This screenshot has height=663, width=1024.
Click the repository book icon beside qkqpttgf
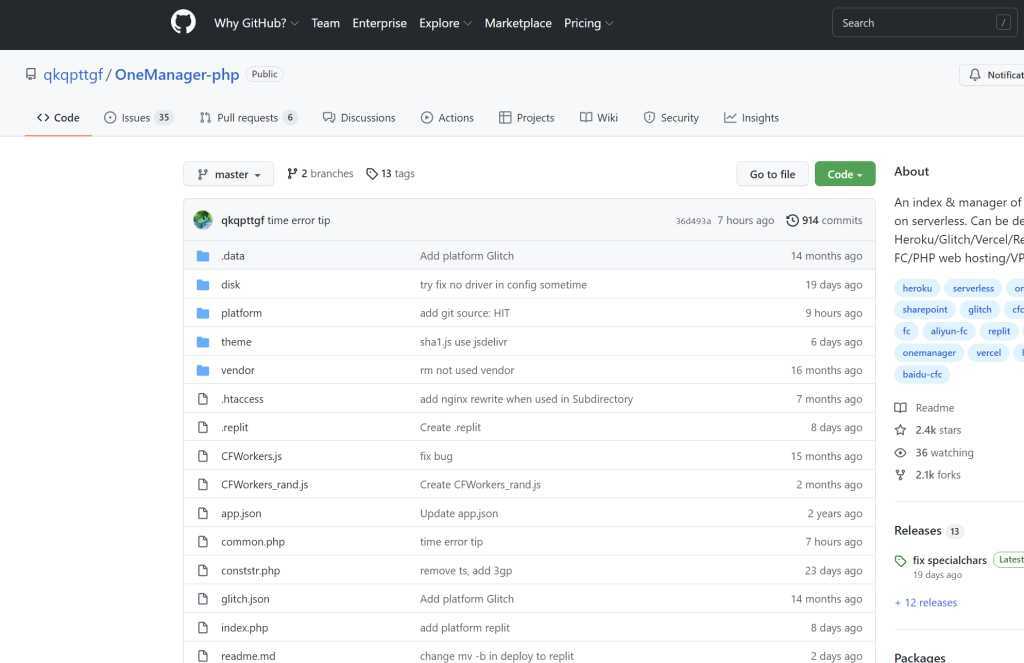31,74
